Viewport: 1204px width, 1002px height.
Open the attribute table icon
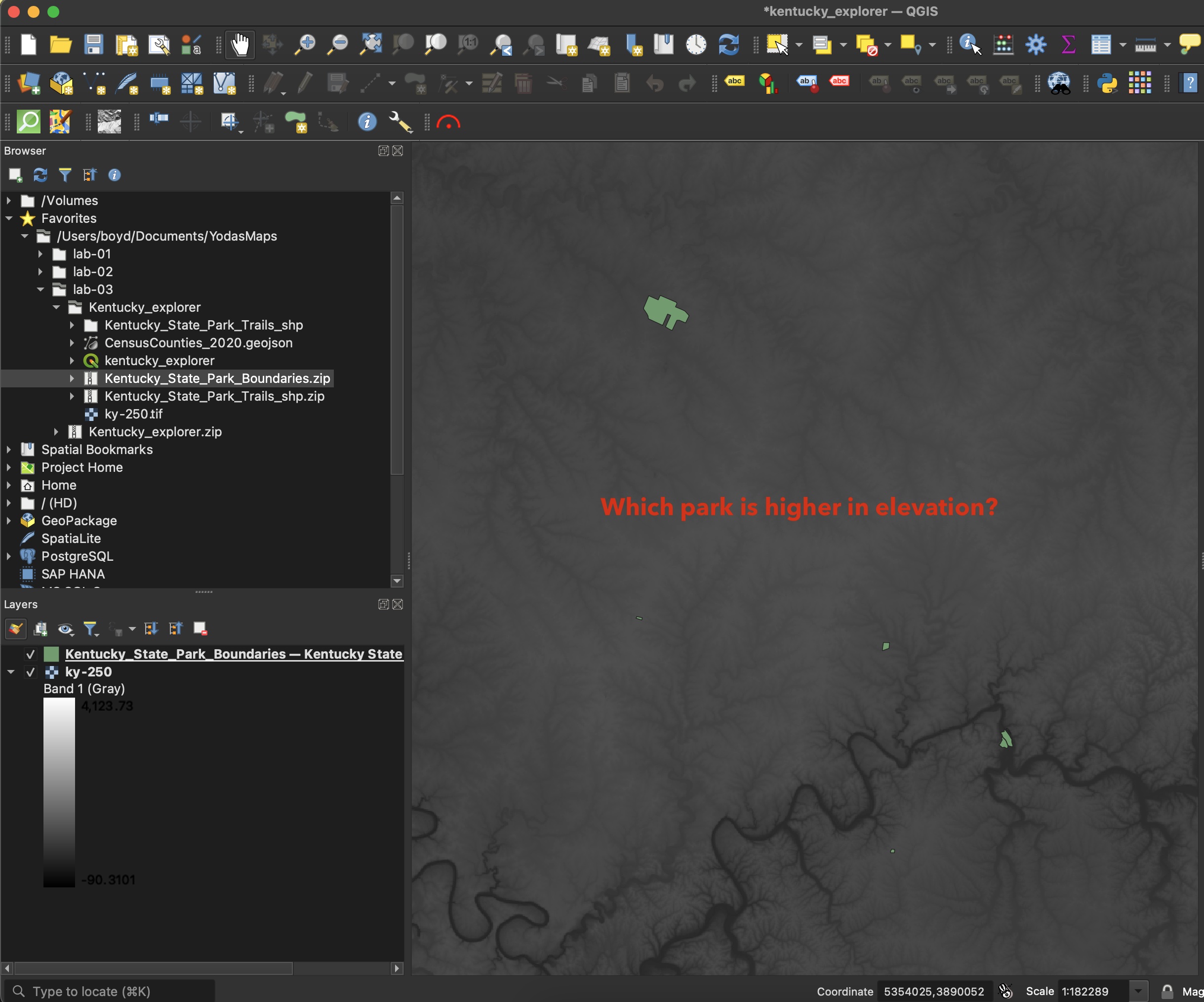(1101, 44)
